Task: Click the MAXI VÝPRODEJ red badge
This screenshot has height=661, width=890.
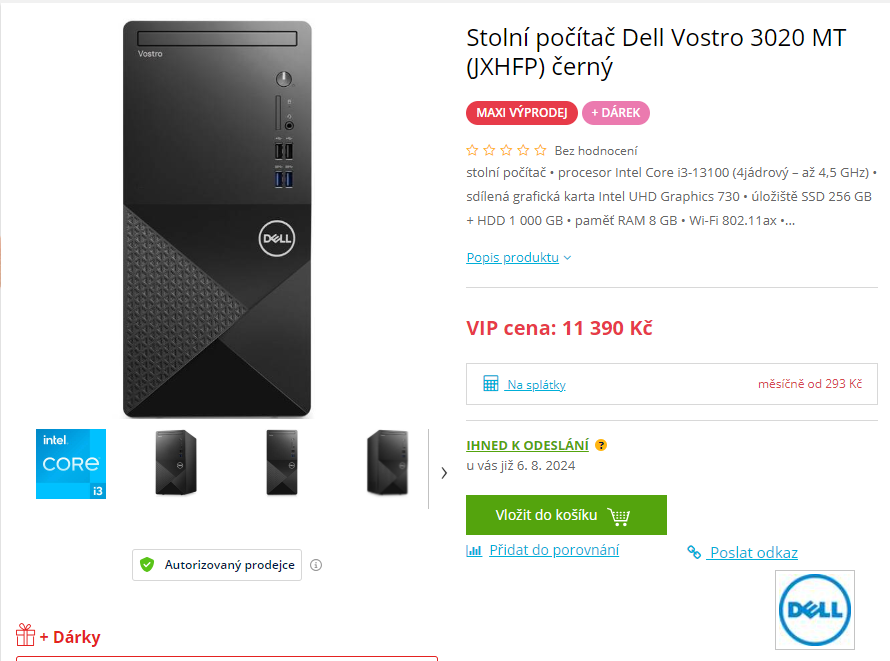Action: 521,113
